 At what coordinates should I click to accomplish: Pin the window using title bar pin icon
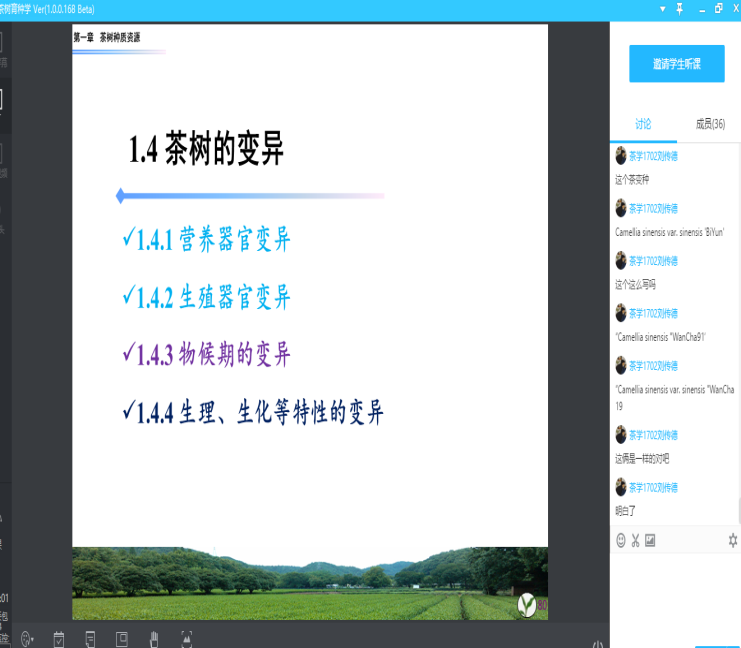(679, 8)
